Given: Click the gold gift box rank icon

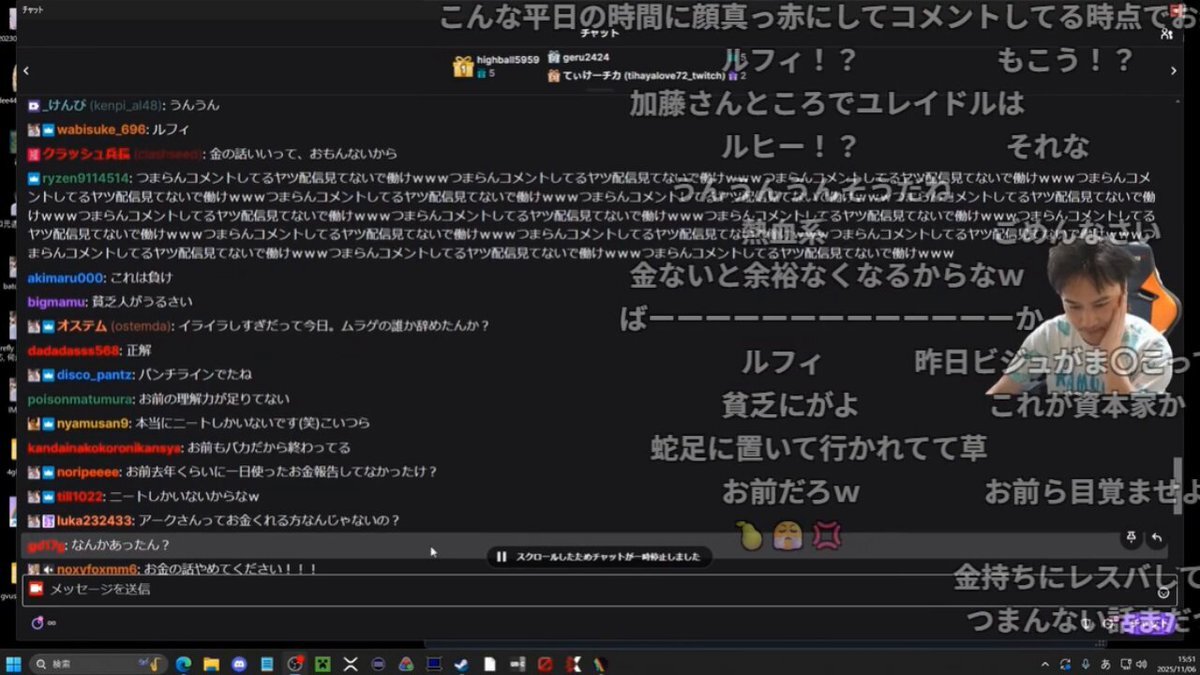Looking at the screenshot, I should (x=462, y=67).
